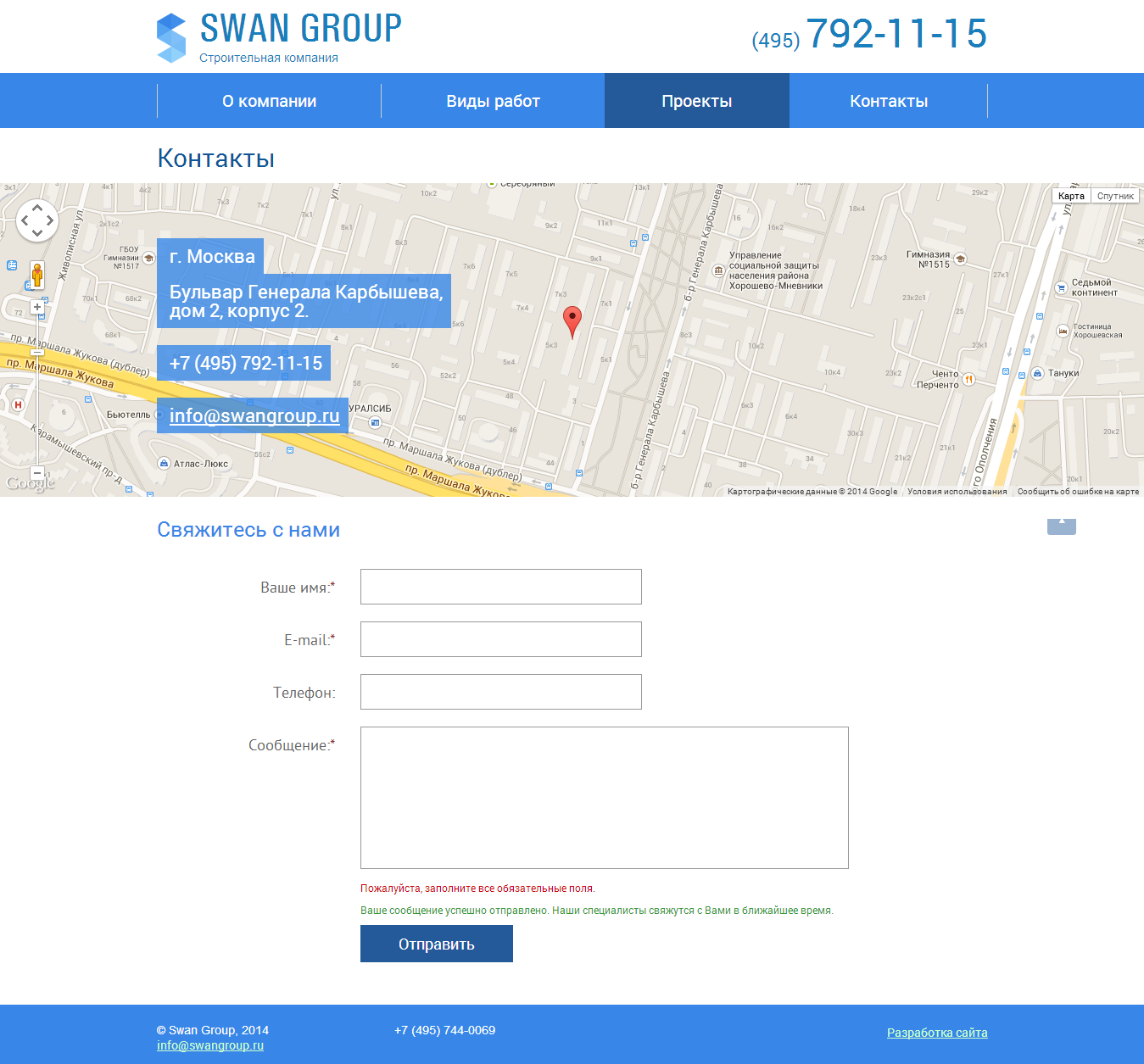Viewport: 1144px width, 1064px height.
Task: Pan the map right with the arrow
Action: click(x=50, y=220)
